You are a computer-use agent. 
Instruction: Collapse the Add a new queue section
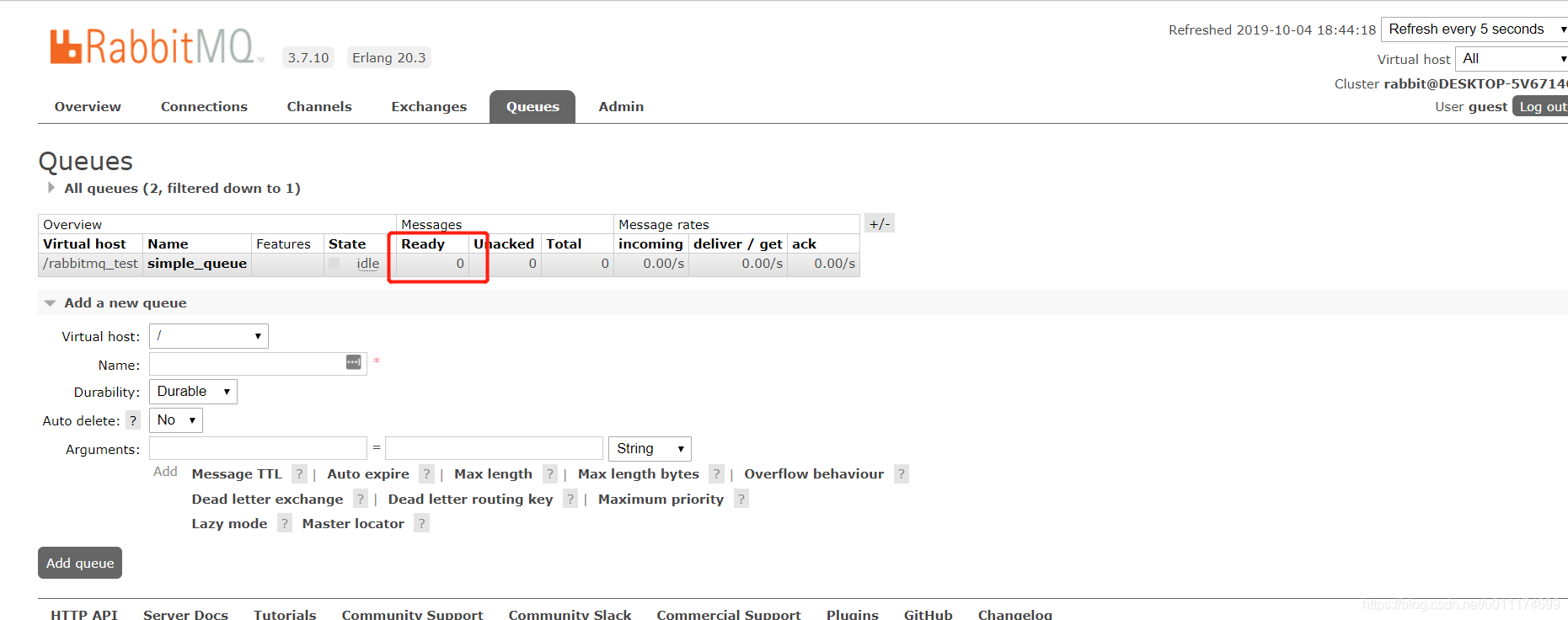point(116,302)
